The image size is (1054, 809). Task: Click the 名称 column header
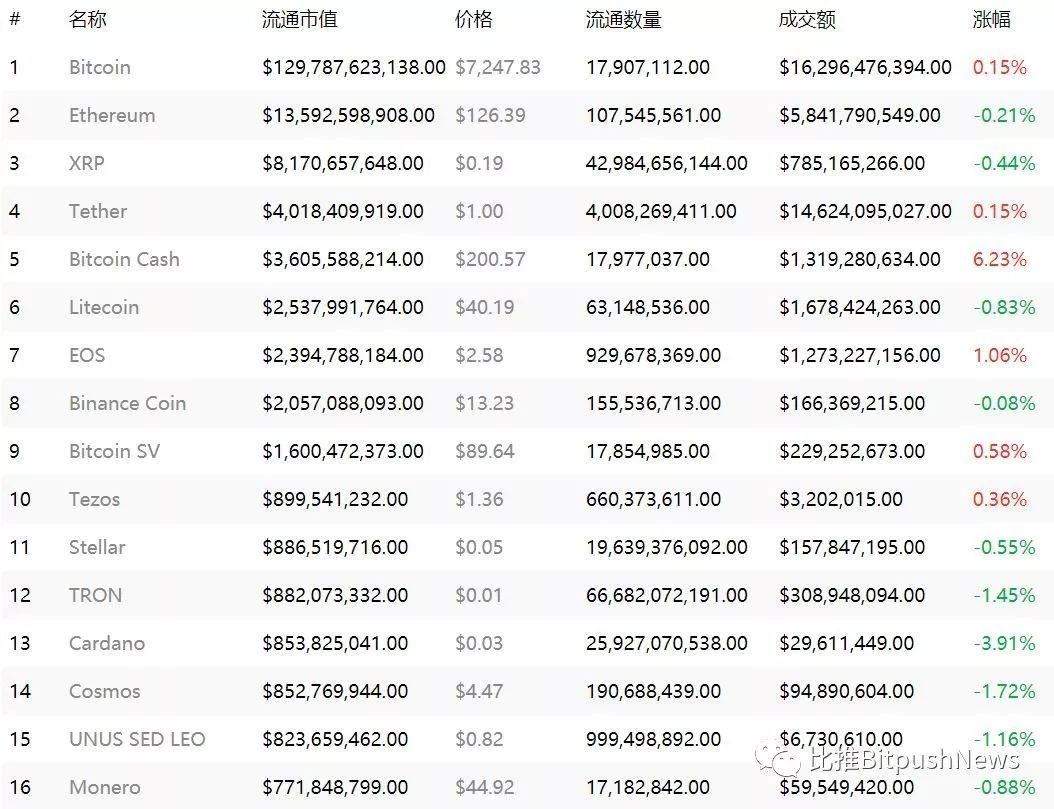click(x=87, y=19)
